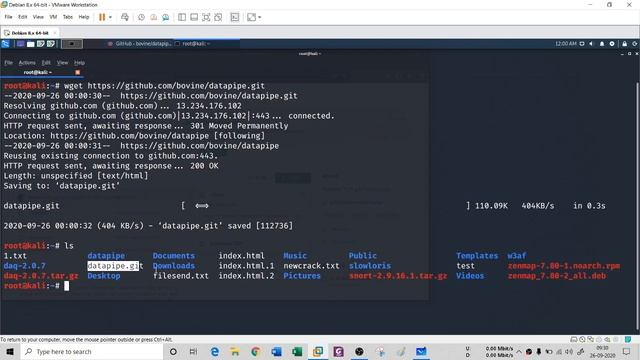640x360 pixels.
Task: Open VMware View menu
Action: tap(38, 17)
